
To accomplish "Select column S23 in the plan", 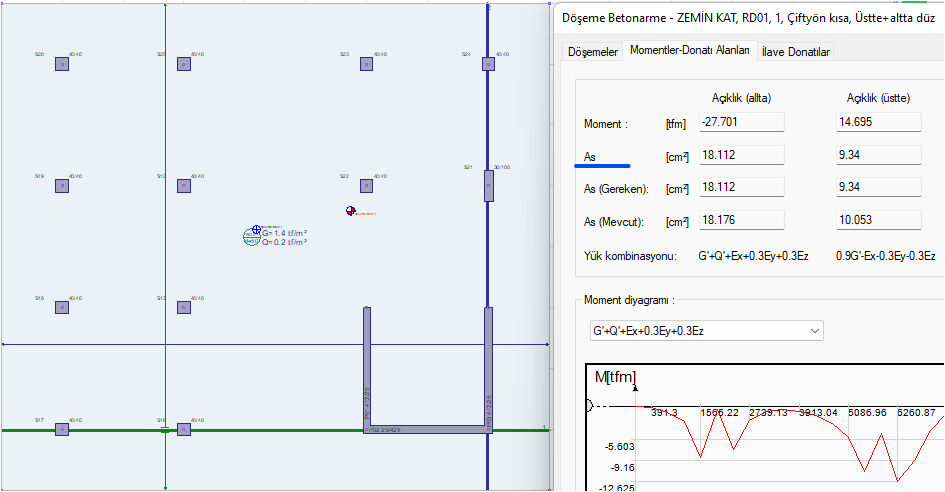I will point(366,64).
